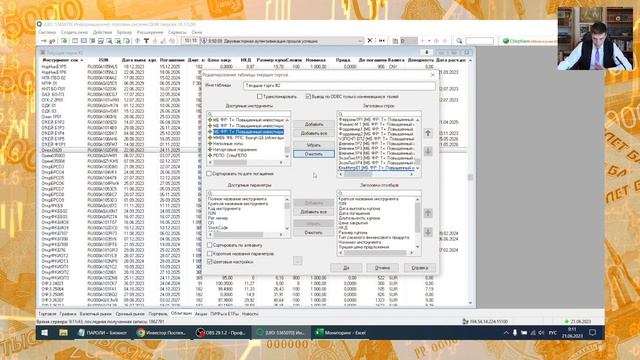640x360 pixels.
Task: Move selected row header up
Action: pyautogui.click(x=428, y=133)
